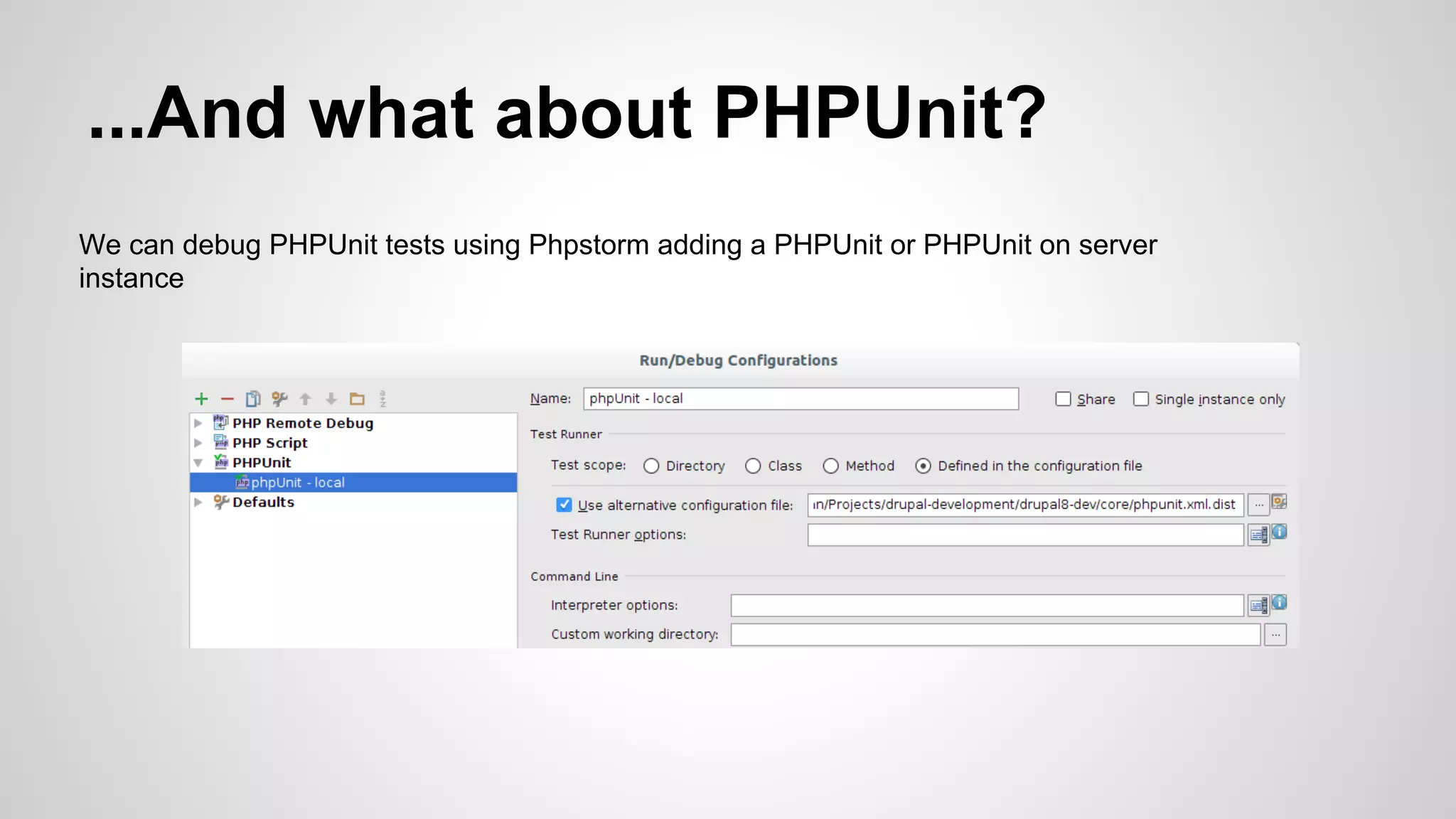Enable the Share checkbox
Viewport: 1456px width, 819px height.
[x=1063, y=399]
